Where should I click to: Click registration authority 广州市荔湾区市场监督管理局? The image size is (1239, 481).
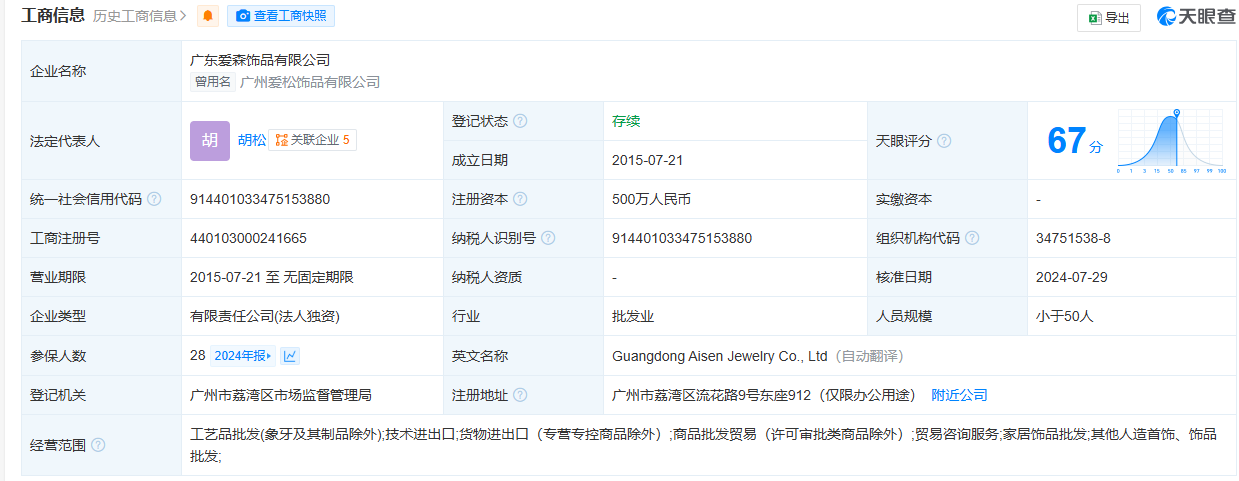pos(281,395)
